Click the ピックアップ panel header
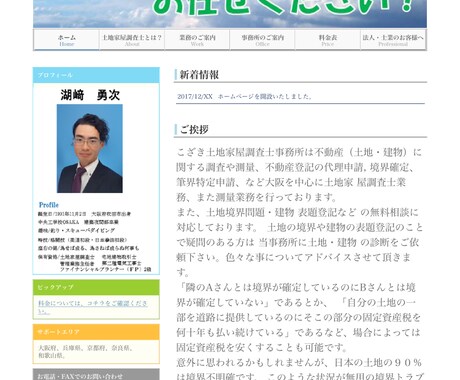The height and width of the screenshot is (380, 460). (96, 287)
